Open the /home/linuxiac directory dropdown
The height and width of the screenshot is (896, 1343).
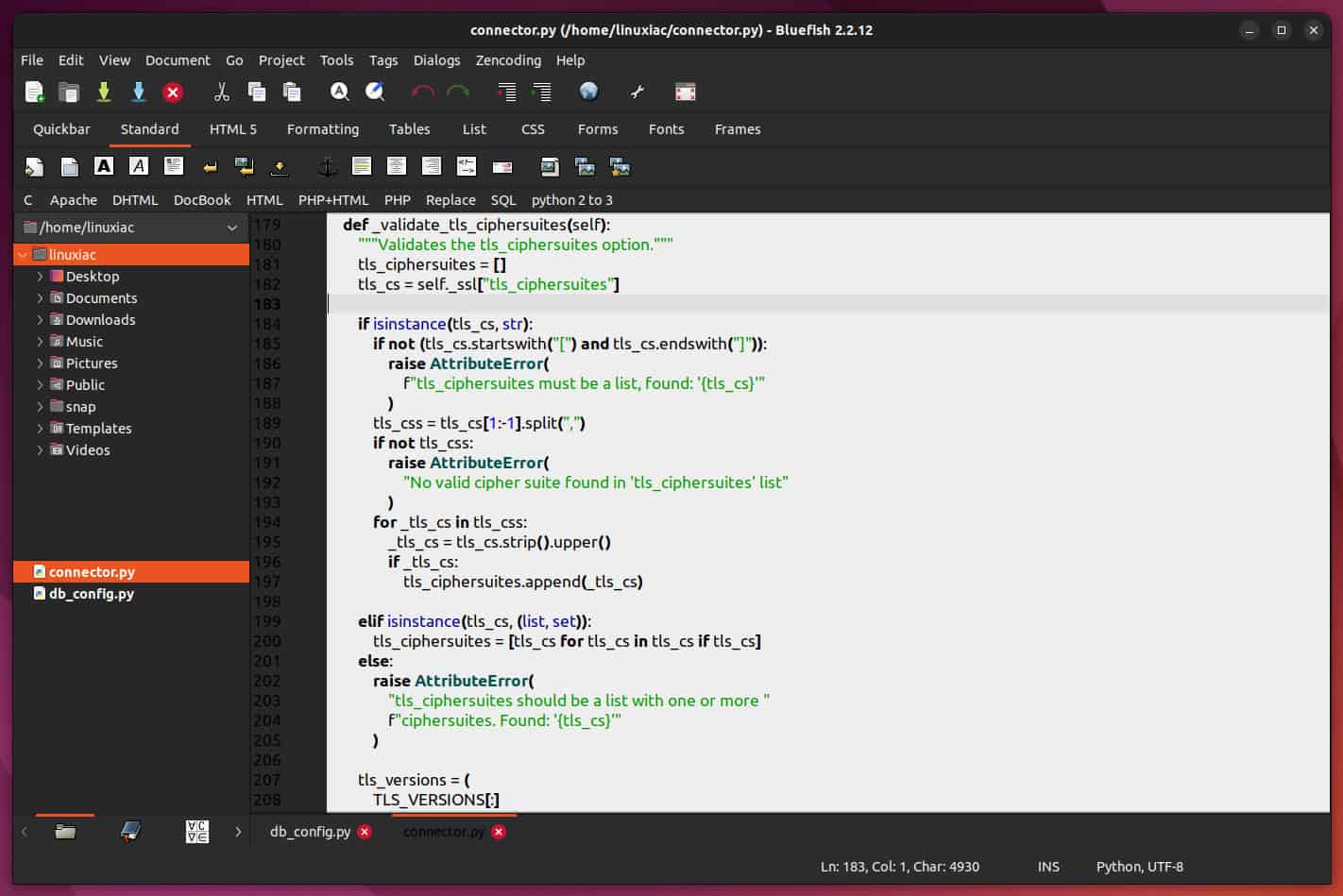pyautogui.click(x=231, y=228)
